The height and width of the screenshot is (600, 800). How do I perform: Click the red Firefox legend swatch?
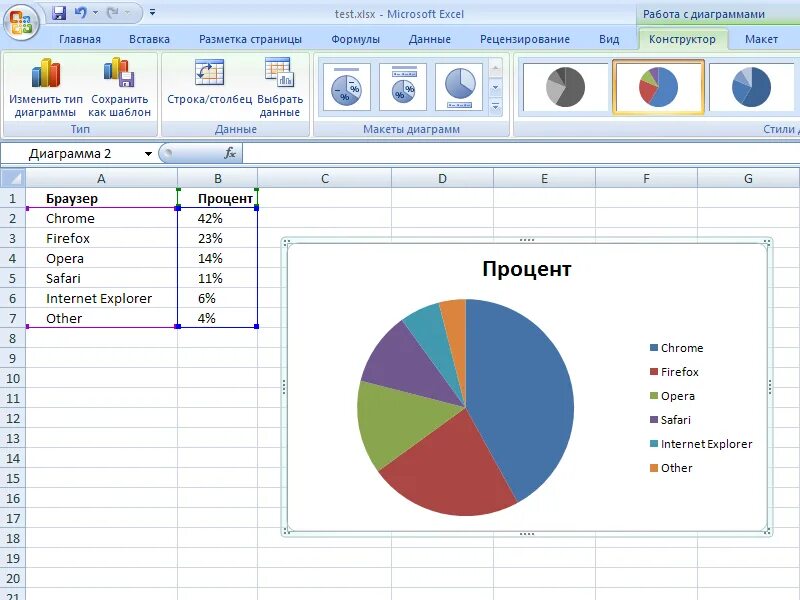(654, 372)
